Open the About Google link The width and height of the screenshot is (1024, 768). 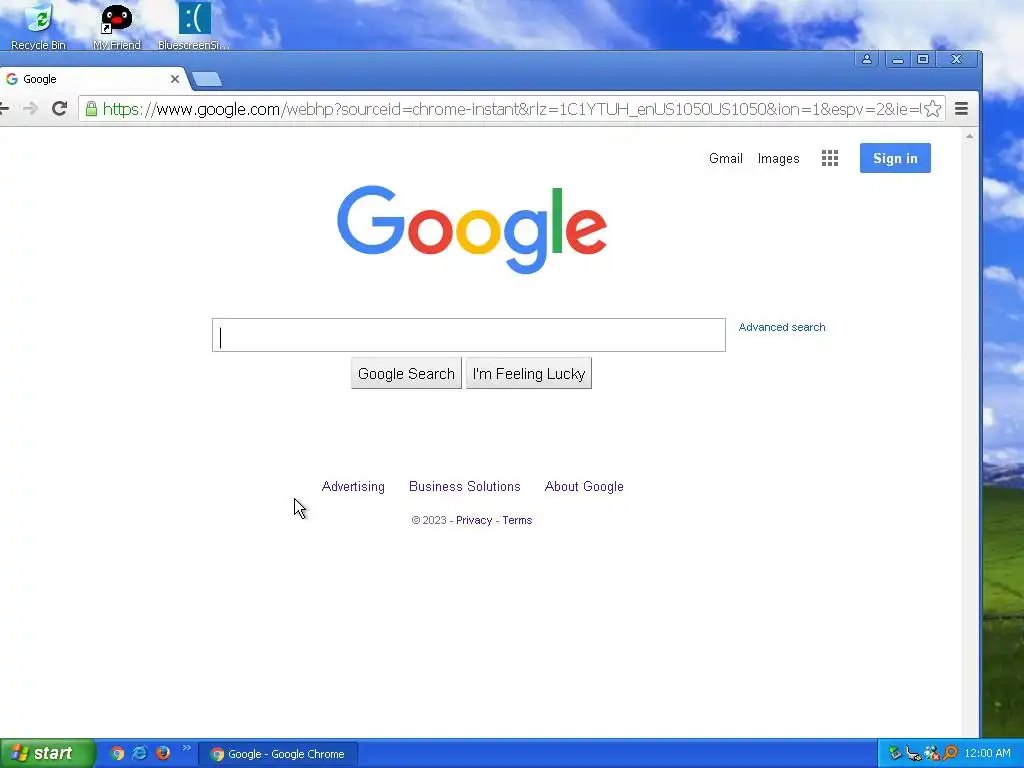click(584, 487)
